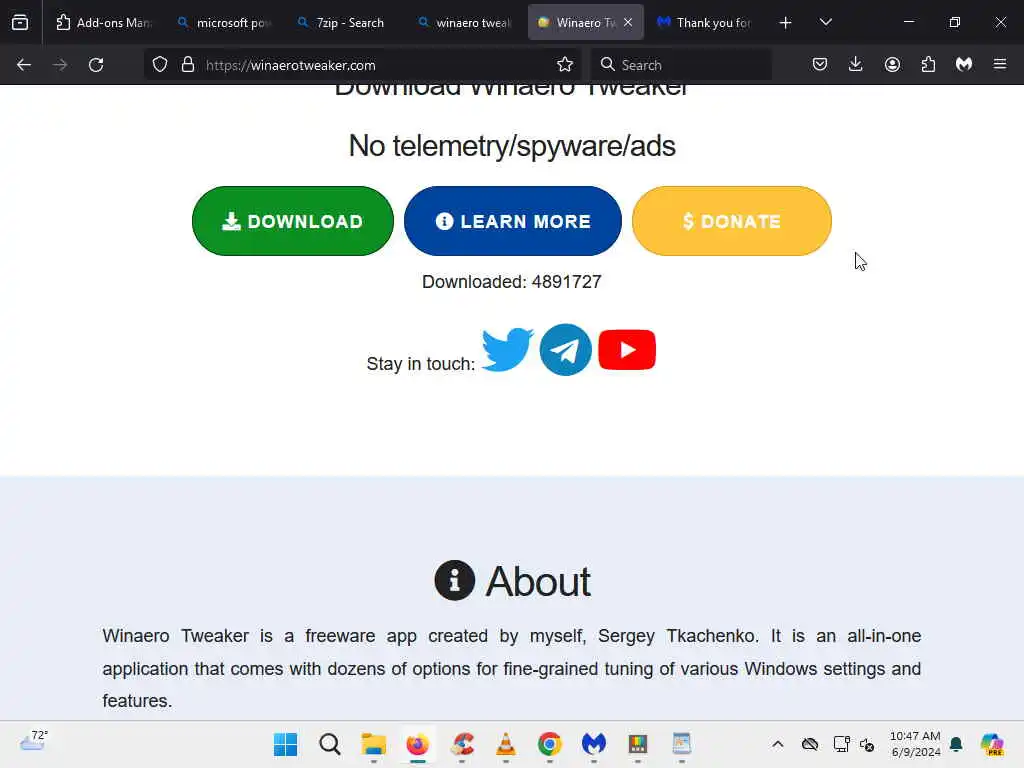
Task: Launch CCleaner from the taskbar
Action: point(462,744)
